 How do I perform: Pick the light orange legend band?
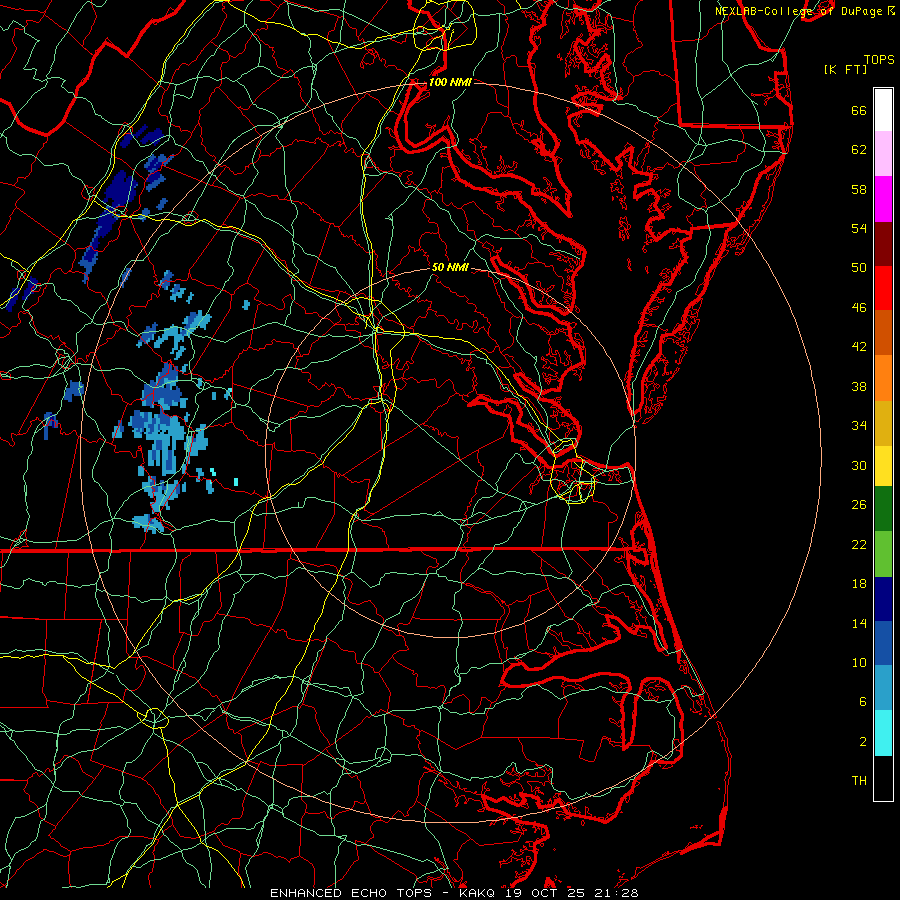[883, 378]
